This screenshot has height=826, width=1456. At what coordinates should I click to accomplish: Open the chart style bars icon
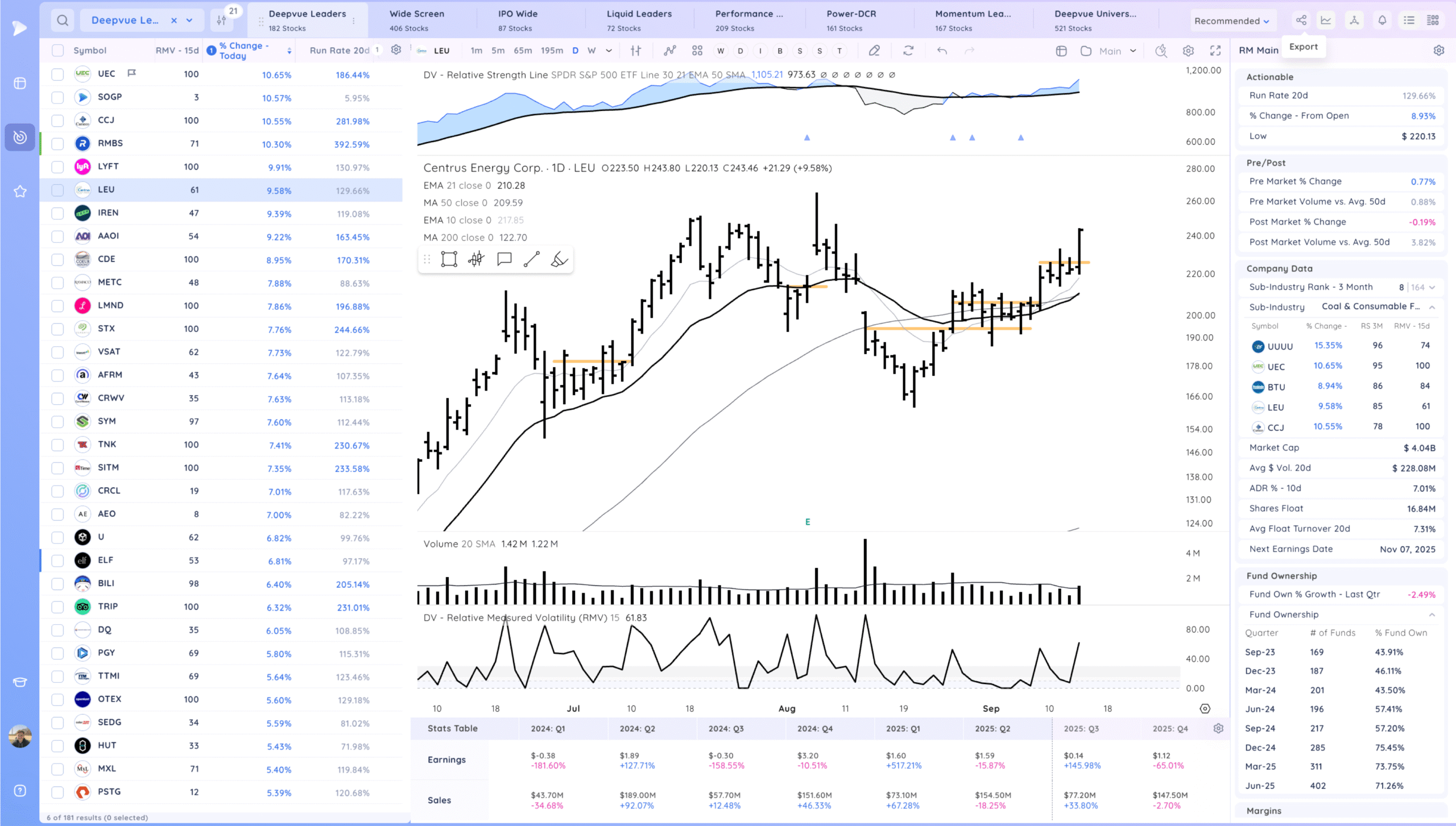click(x=636, y=51)
